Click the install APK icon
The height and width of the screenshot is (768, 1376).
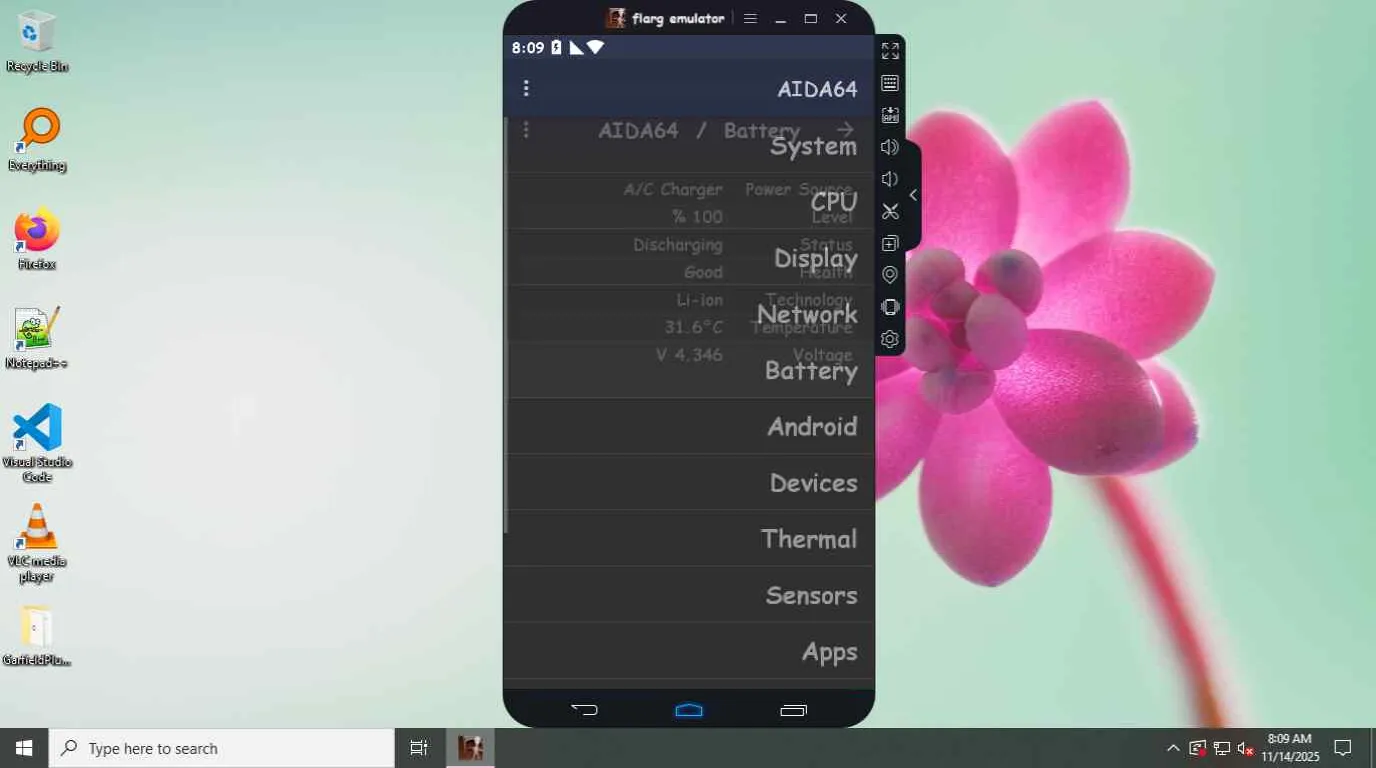click(x=890, y=115)
